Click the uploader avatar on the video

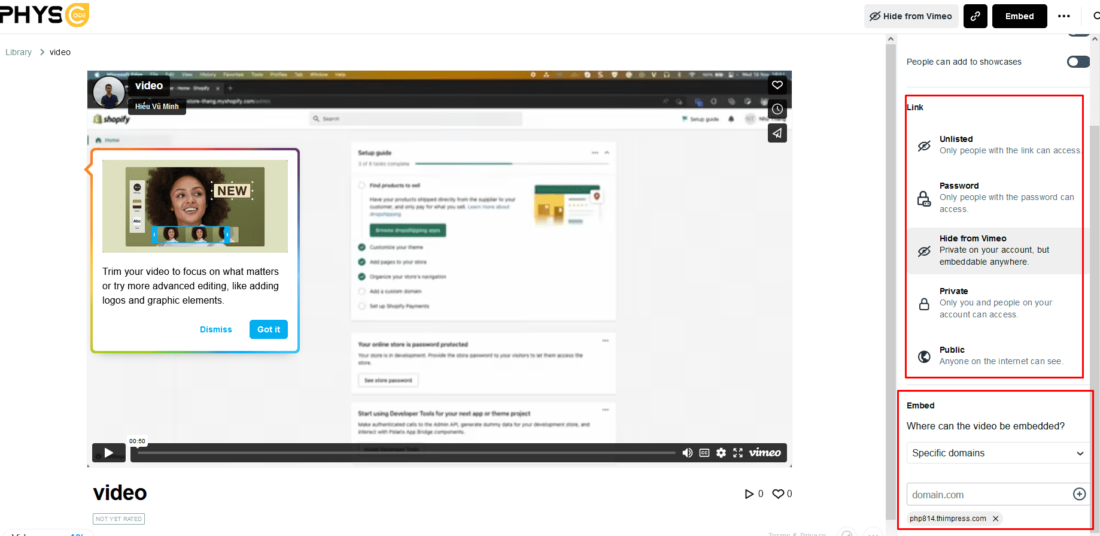(109, 93)
